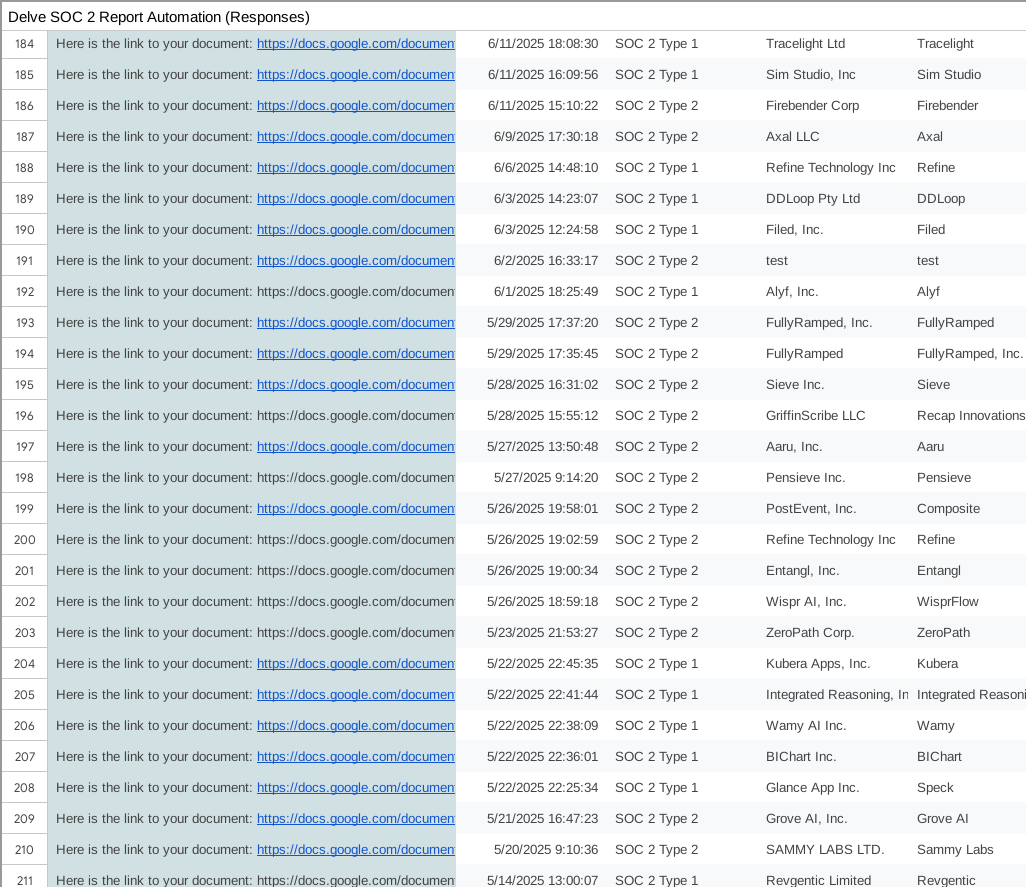Screen dimensions: 1026x887
Task: Select cell 'Recap Innovations'
Action: [970, 415]
